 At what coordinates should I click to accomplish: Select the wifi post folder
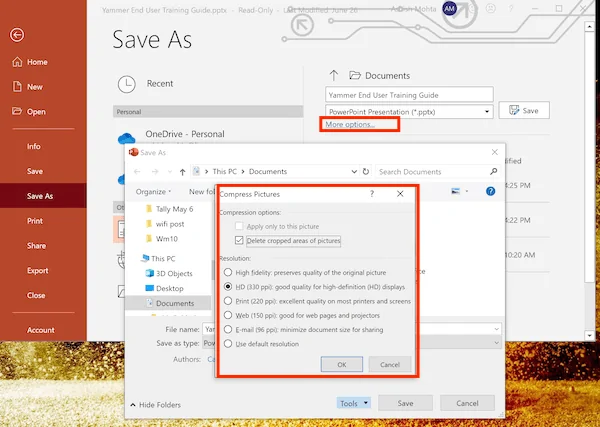pyautogui.click(x=165, y=224)
